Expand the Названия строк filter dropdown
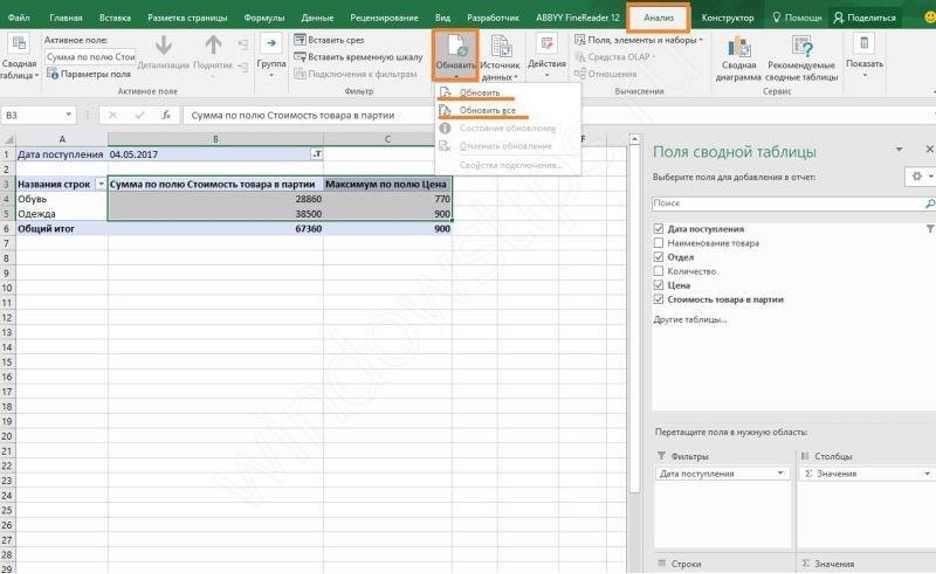This screenshot has height=574, width=936. click(100, 184)
